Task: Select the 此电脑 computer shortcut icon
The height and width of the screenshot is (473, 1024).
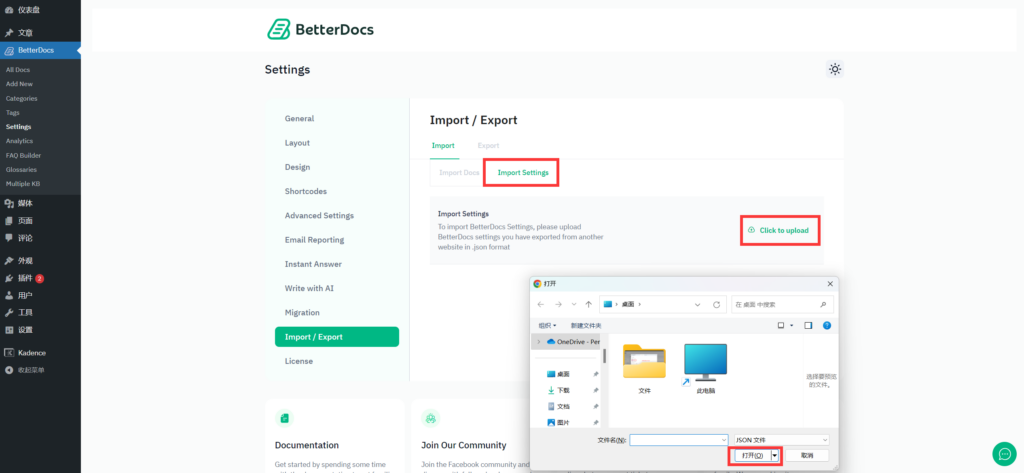Action: click(705, 363)
